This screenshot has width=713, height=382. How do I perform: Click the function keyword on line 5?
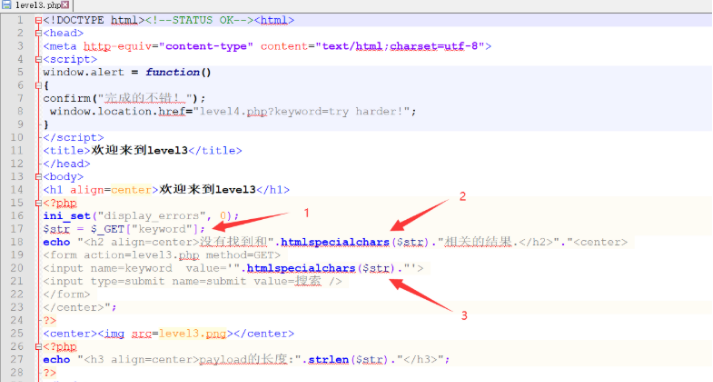(x=172, y=73)
